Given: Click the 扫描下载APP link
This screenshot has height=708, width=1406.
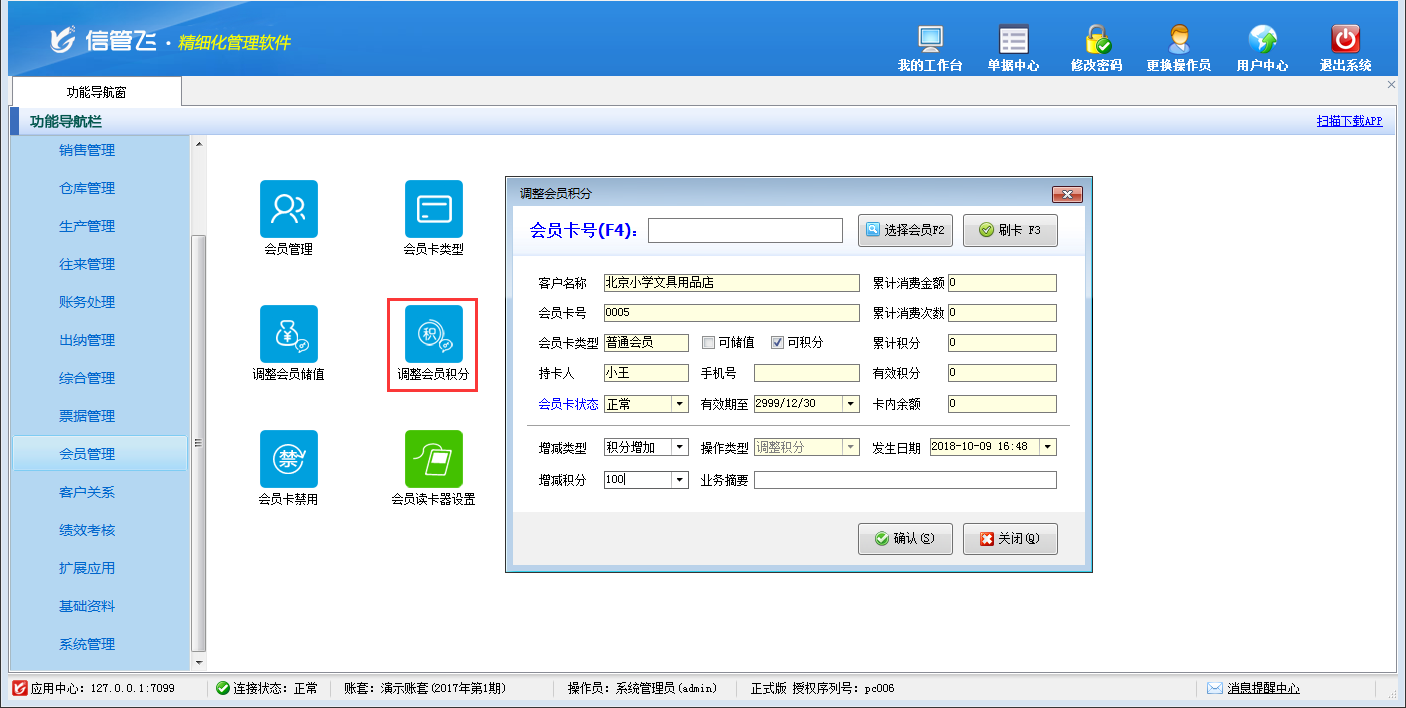Looking at the screenshot, I should point(1349,121).
